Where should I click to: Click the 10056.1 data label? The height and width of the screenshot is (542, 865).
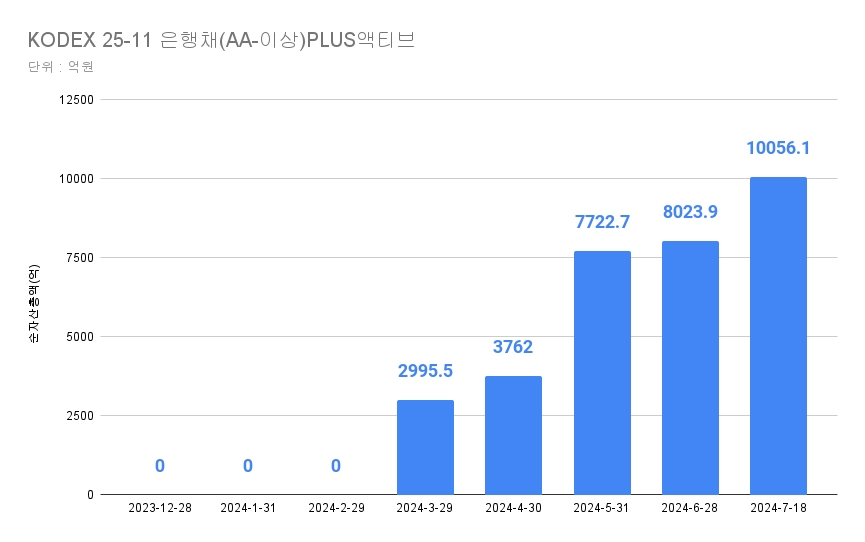click(x=778, y=148)
